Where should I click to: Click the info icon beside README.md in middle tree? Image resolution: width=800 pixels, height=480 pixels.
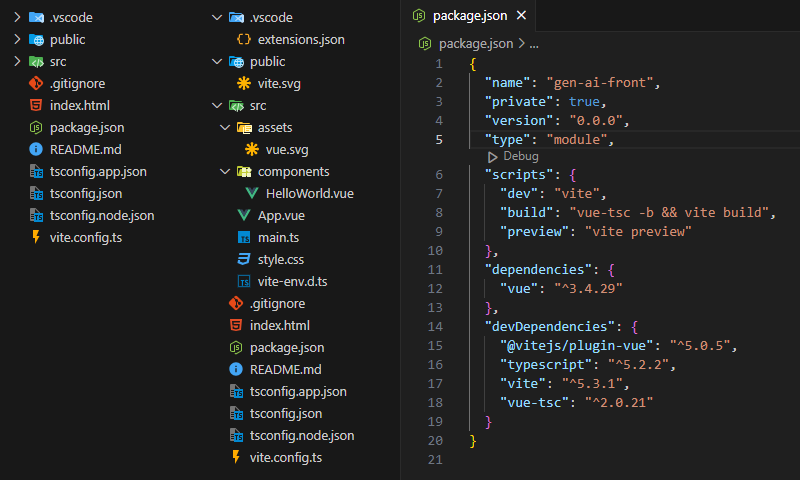[236, 369]
